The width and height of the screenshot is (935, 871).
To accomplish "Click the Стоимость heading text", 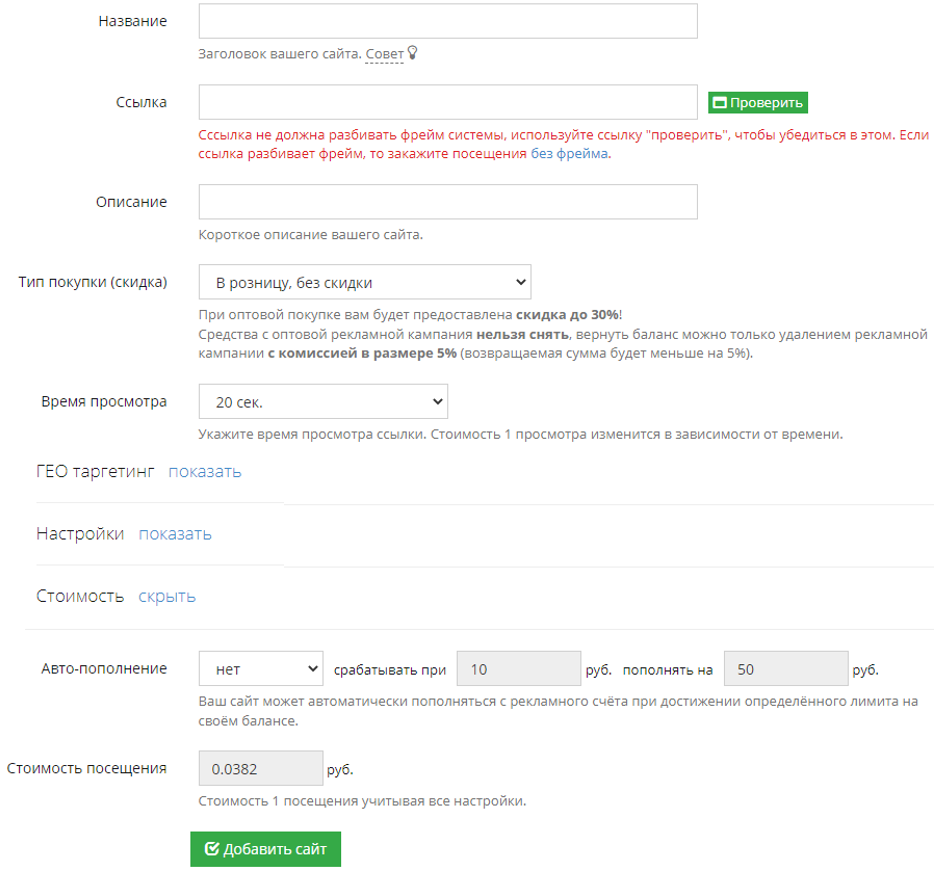I will 80,596.
